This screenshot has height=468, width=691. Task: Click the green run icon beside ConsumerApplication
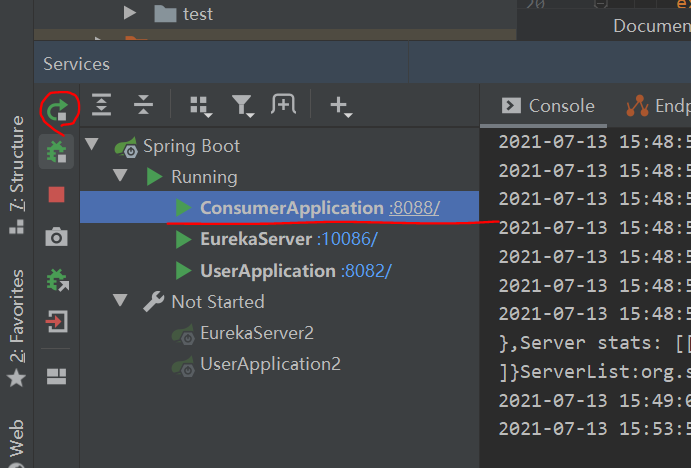click(183, 208)
